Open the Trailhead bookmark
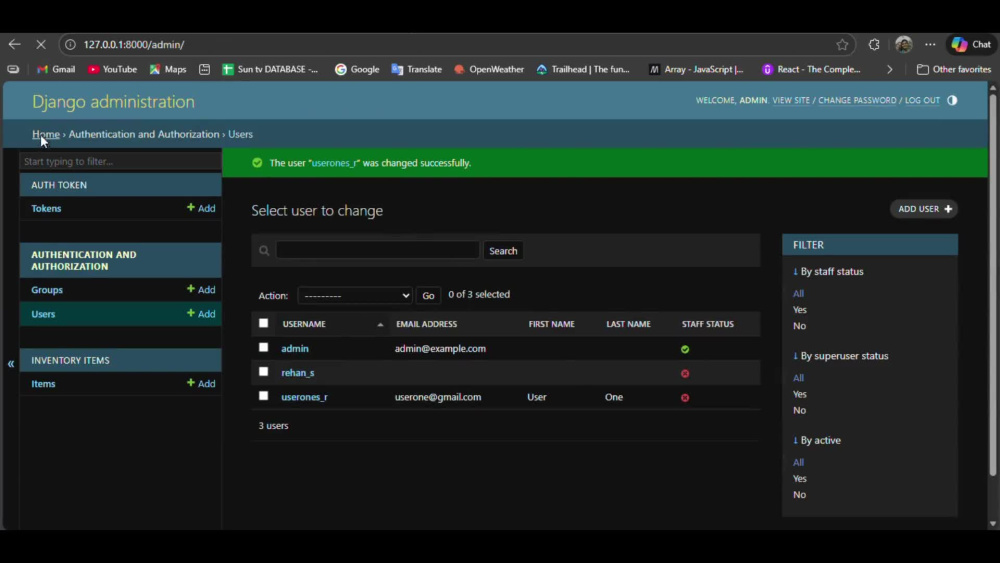The image size is (1000, 563). click(x=583, y=69)
